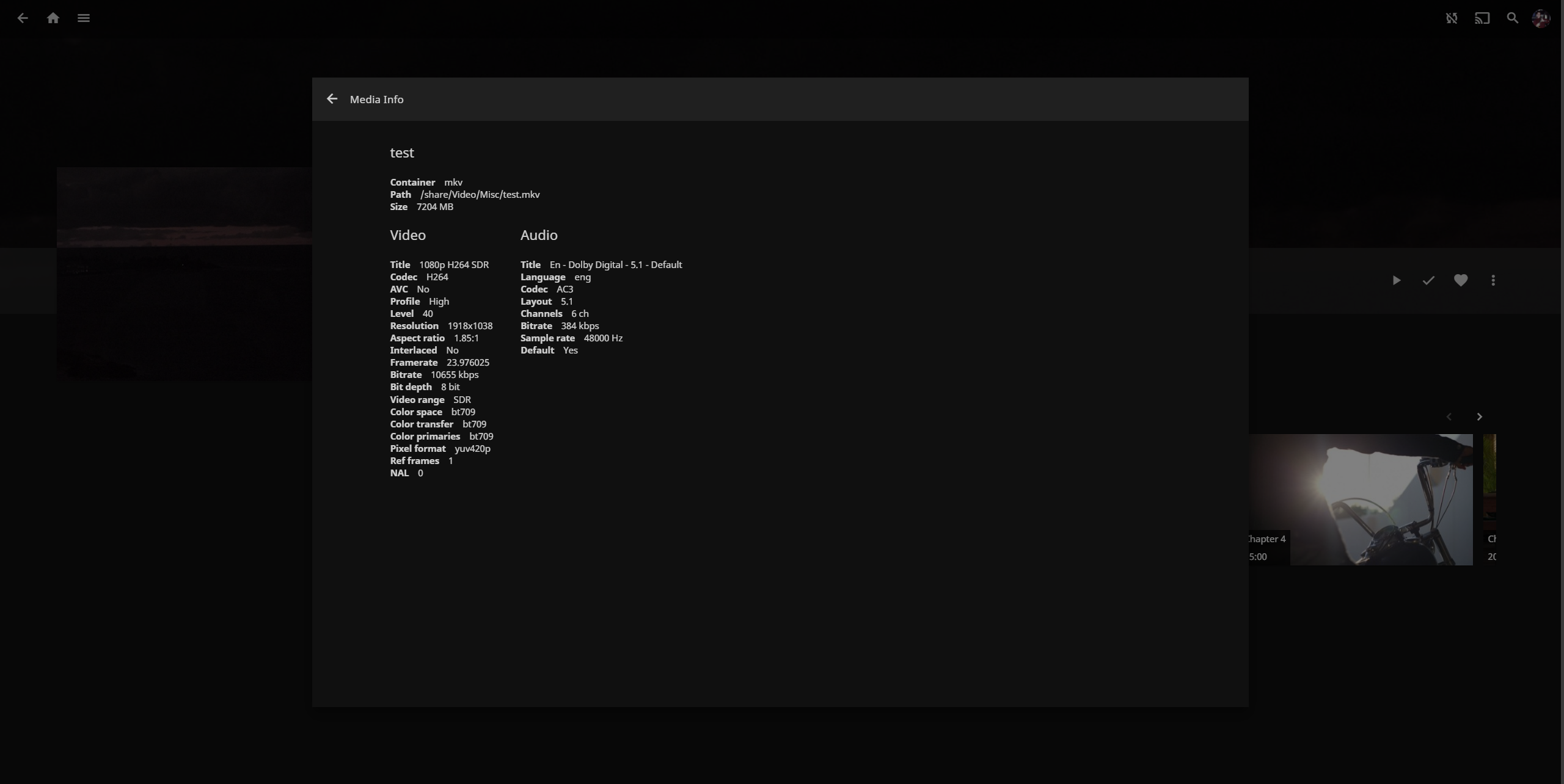The height and width of the screenshot is (784, 1564).
Task: Select the Media Info title bar
Action: point(376,99)
